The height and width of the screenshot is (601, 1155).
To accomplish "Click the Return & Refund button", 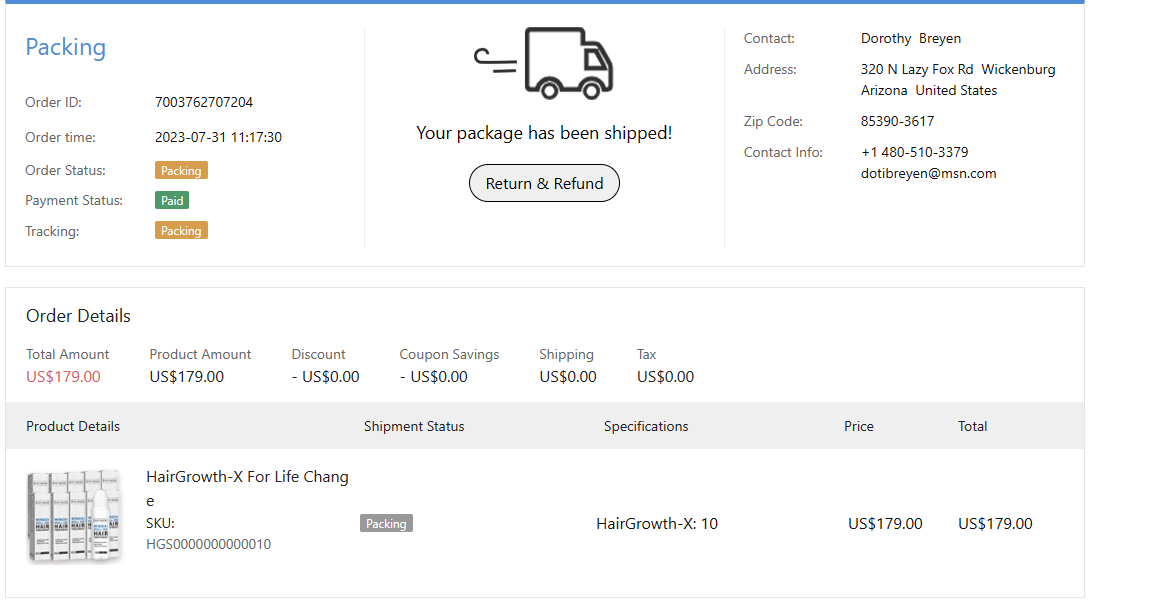I will pyautogui.click(x=544, y=183).
